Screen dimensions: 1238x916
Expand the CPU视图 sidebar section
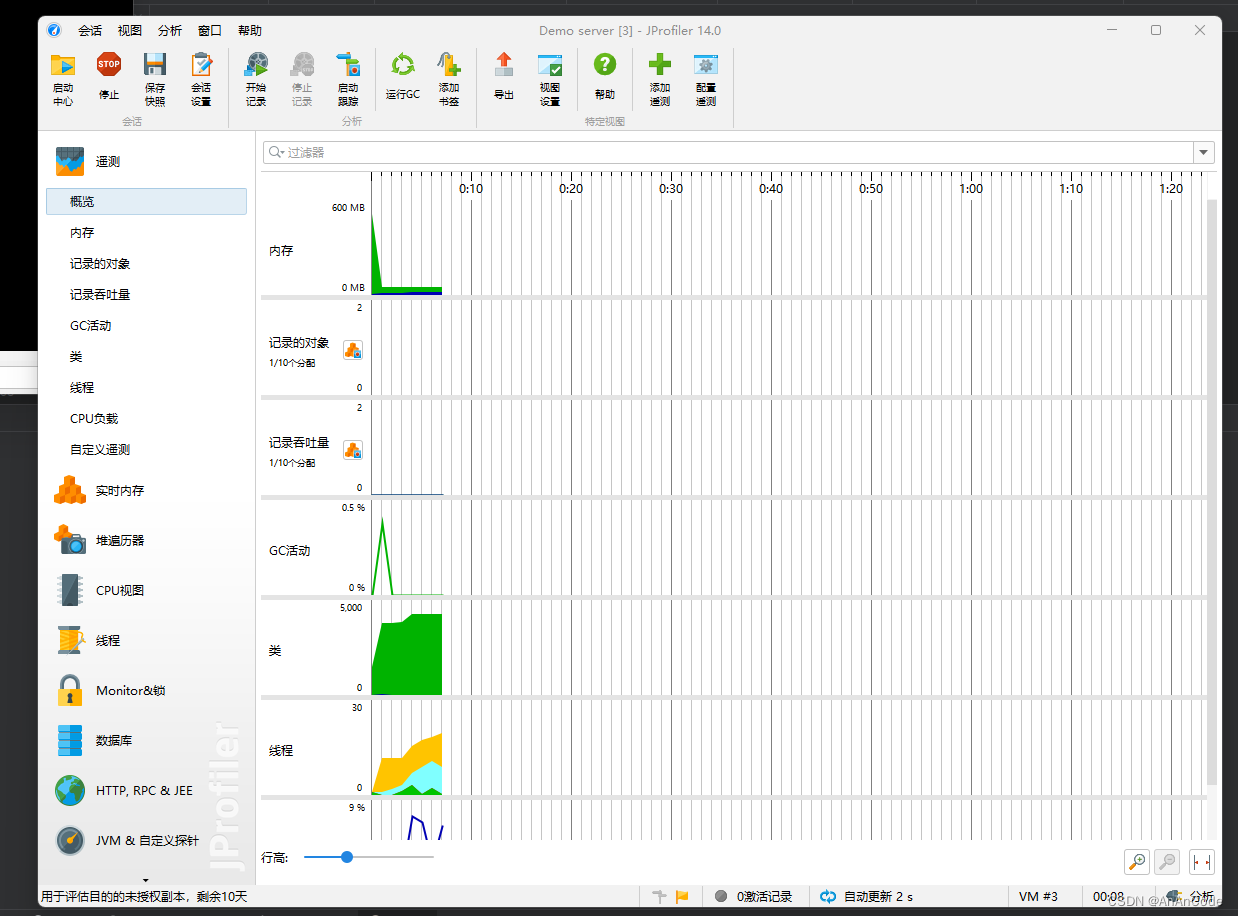pos(120,590)
